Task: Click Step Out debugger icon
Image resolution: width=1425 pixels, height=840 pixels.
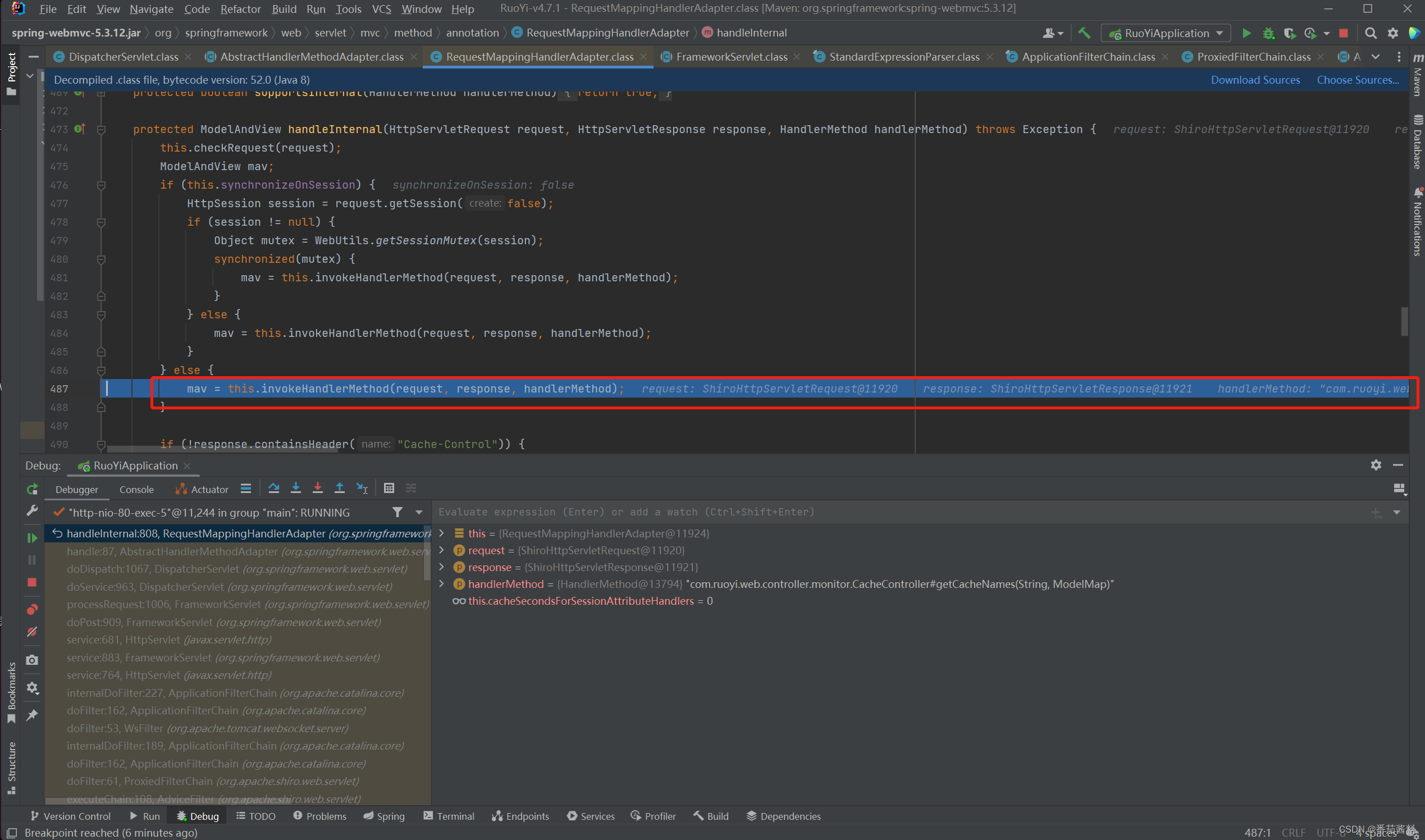Action: tap(340, 489)
